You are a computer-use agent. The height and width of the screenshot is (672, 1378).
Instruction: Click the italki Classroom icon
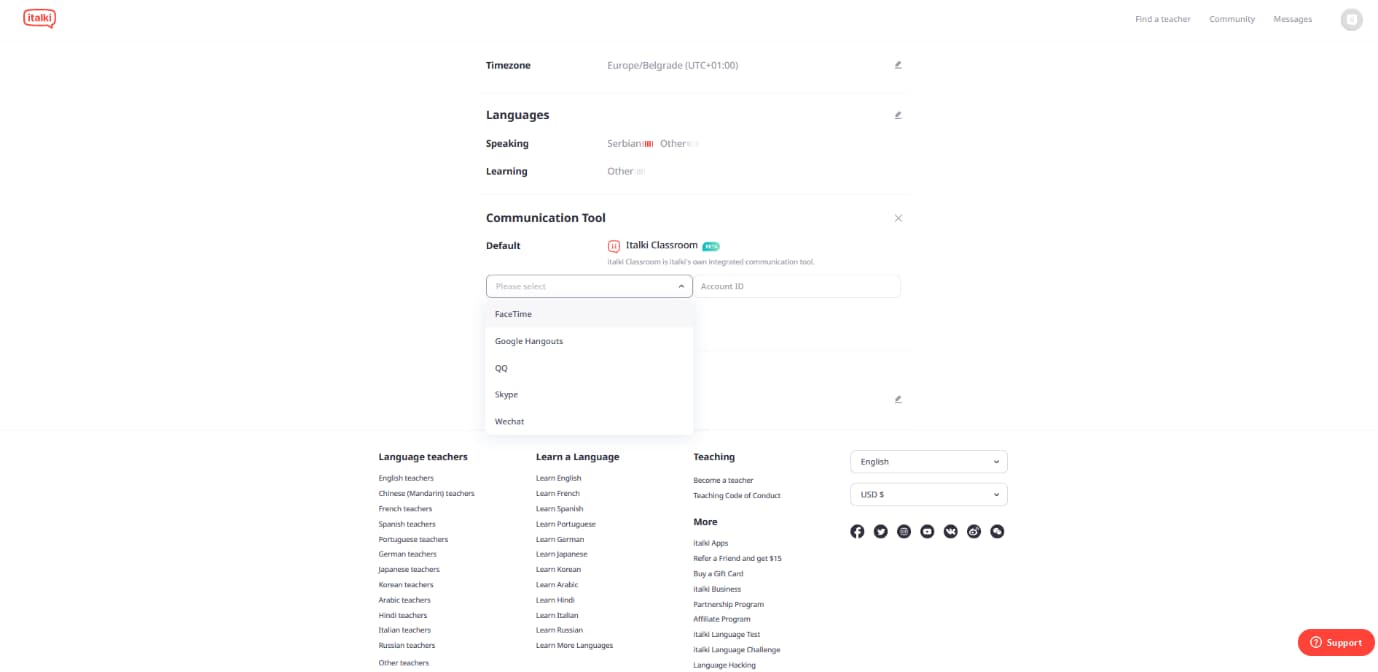(614, 245)
